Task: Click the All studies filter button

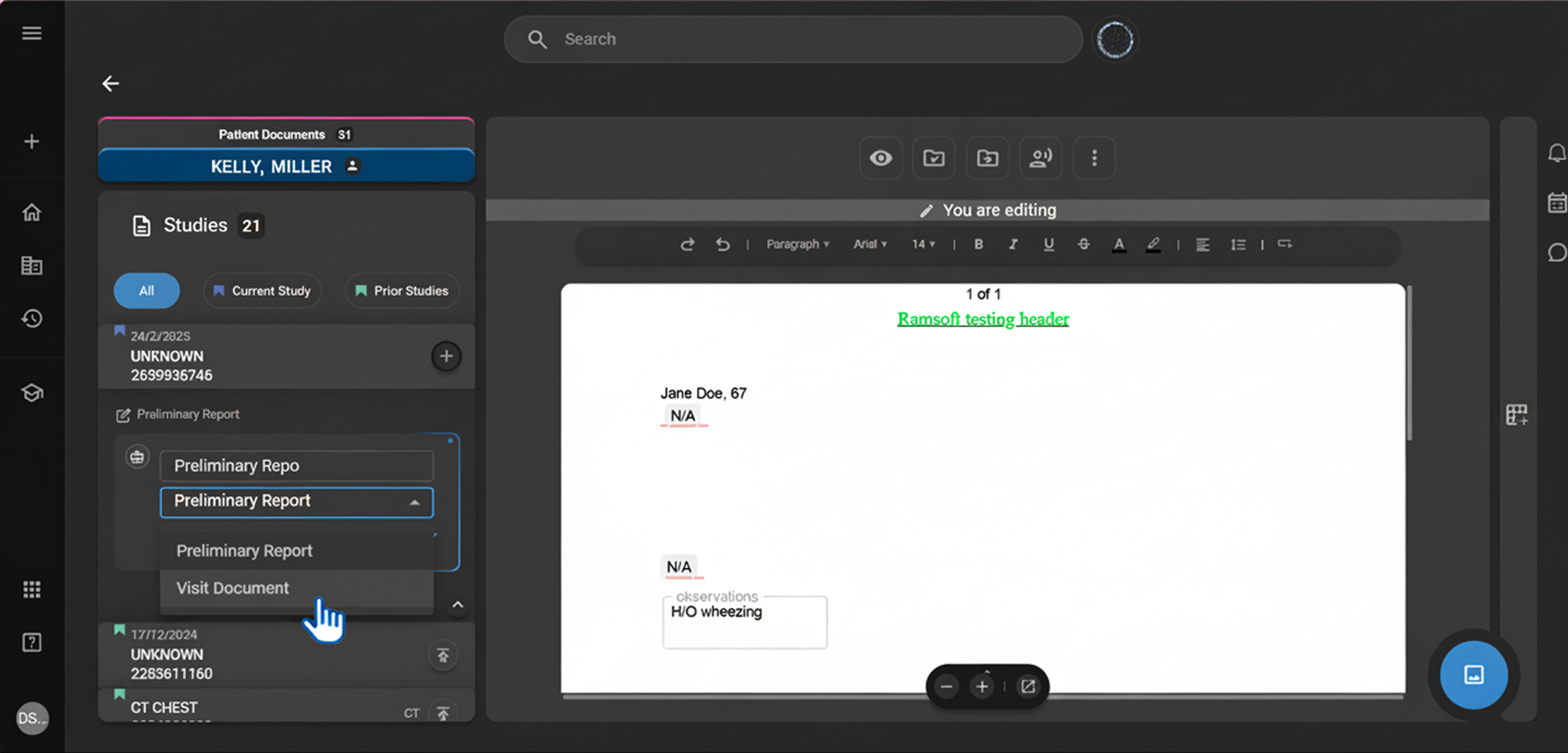Action: point(146,290)
